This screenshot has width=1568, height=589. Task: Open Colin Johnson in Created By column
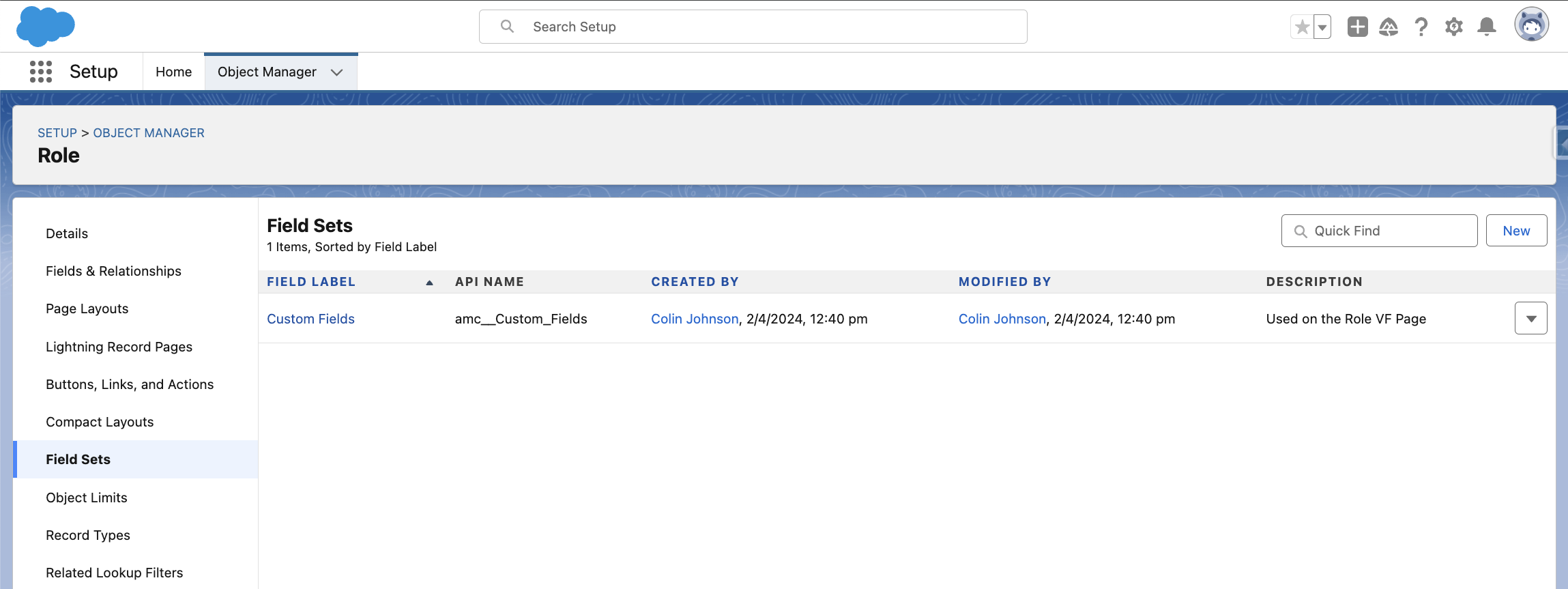(695, 319)
